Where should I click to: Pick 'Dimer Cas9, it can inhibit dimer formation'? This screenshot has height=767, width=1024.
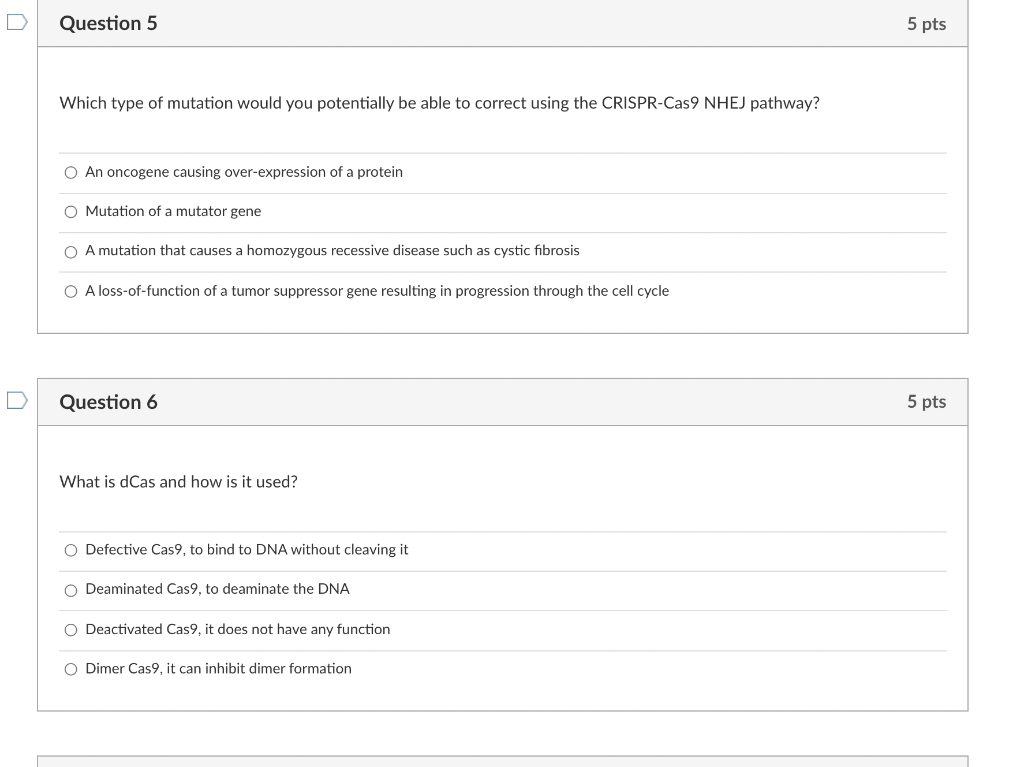[71, 669]
